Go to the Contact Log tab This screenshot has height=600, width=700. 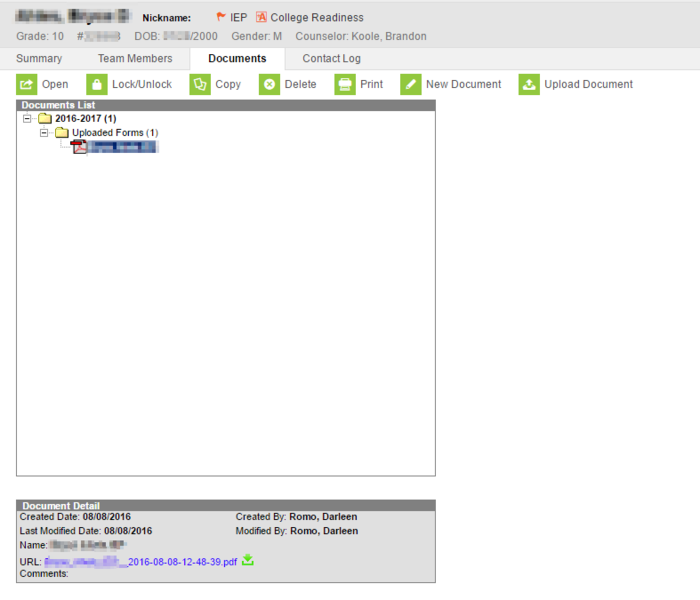tap(331, 59)
